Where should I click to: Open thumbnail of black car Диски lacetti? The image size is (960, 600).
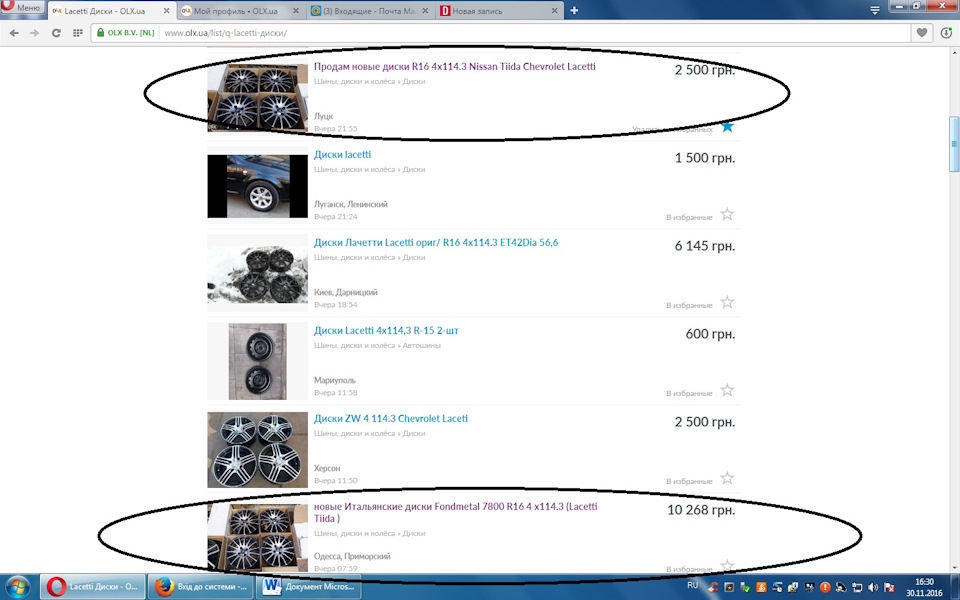click(258, 186)
